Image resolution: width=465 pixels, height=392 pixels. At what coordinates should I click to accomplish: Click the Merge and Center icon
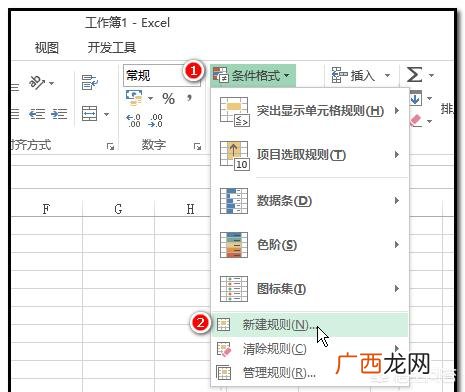(x=90, y=114)
